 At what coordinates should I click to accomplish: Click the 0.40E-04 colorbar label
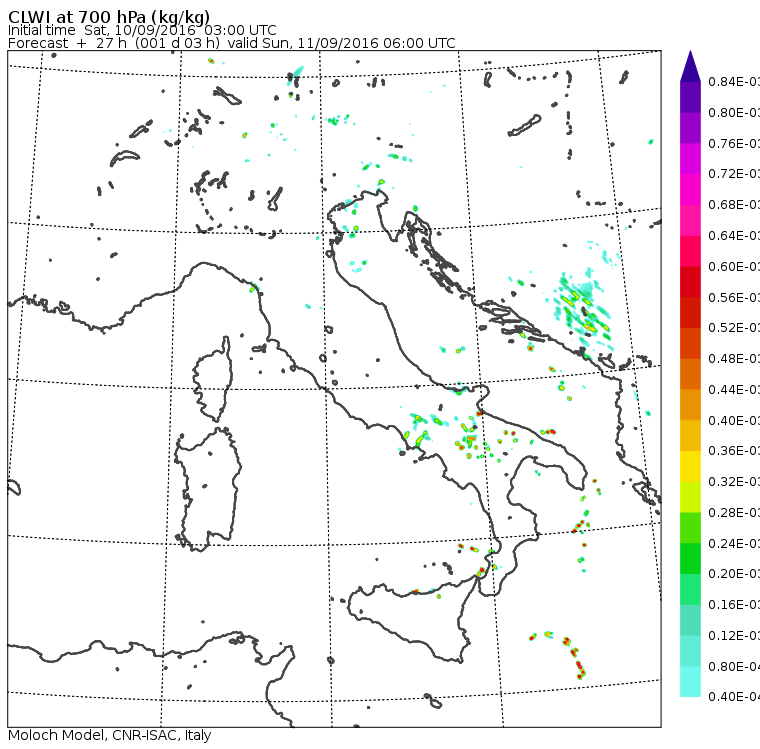click(x=734, y=697)
